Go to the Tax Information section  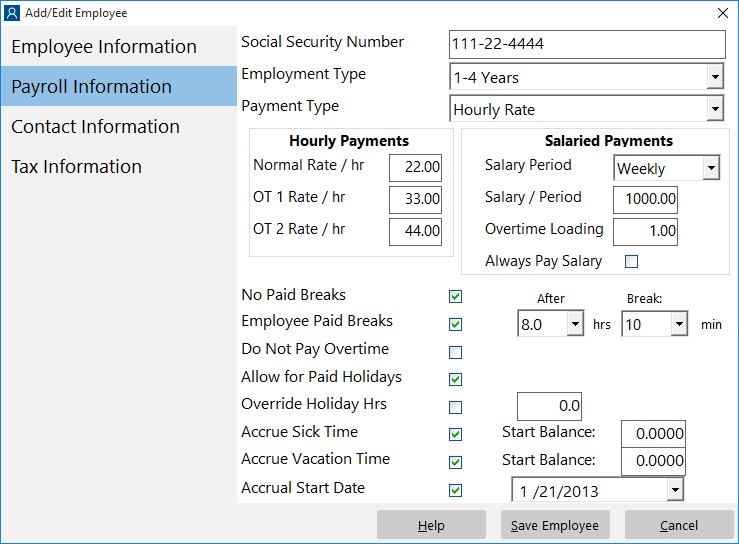pyautogui.click(x=118, y=166)
